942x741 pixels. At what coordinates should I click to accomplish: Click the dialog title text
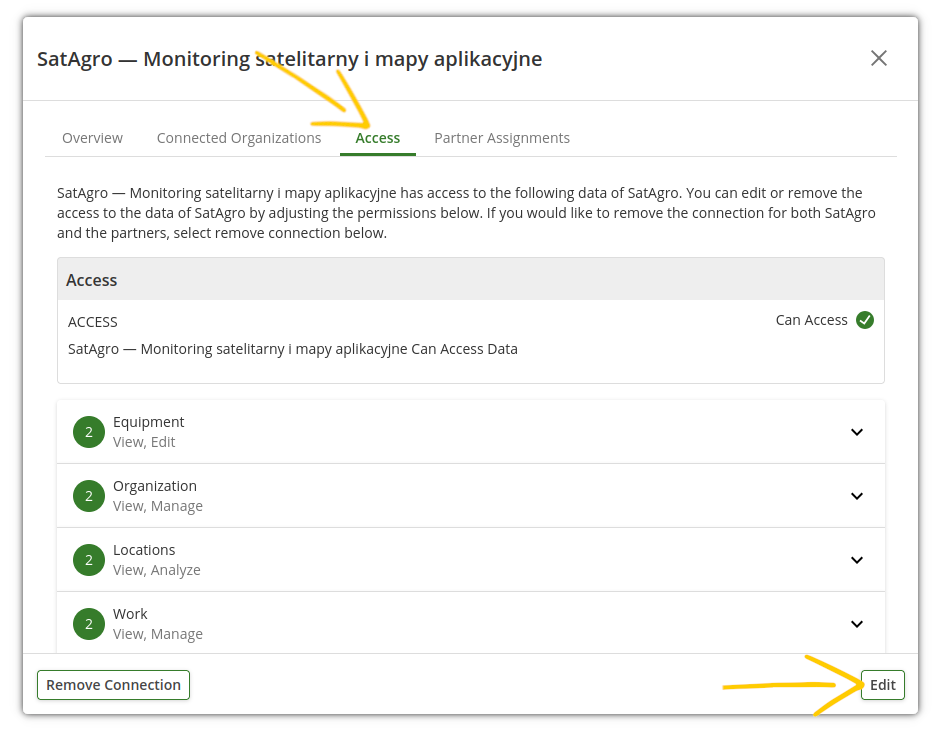[x=290, y=59]
